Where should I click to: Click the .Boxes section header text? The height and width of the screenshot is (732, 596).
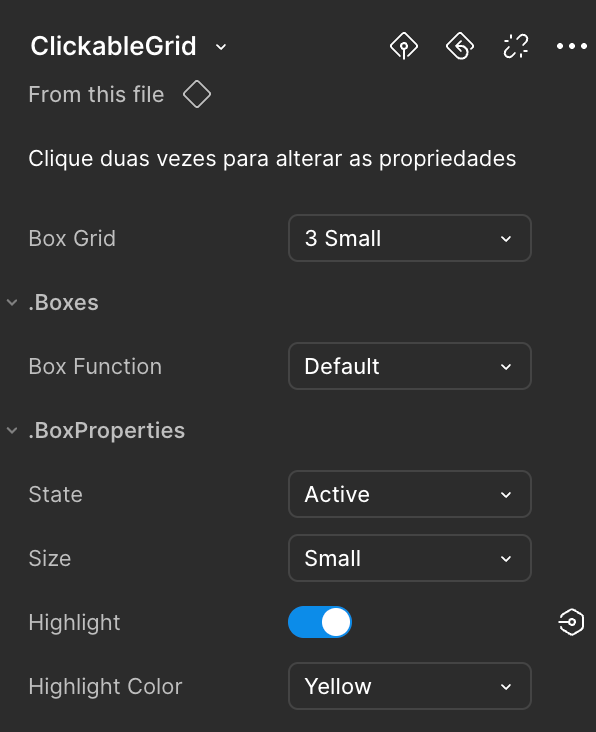(63, 303)
